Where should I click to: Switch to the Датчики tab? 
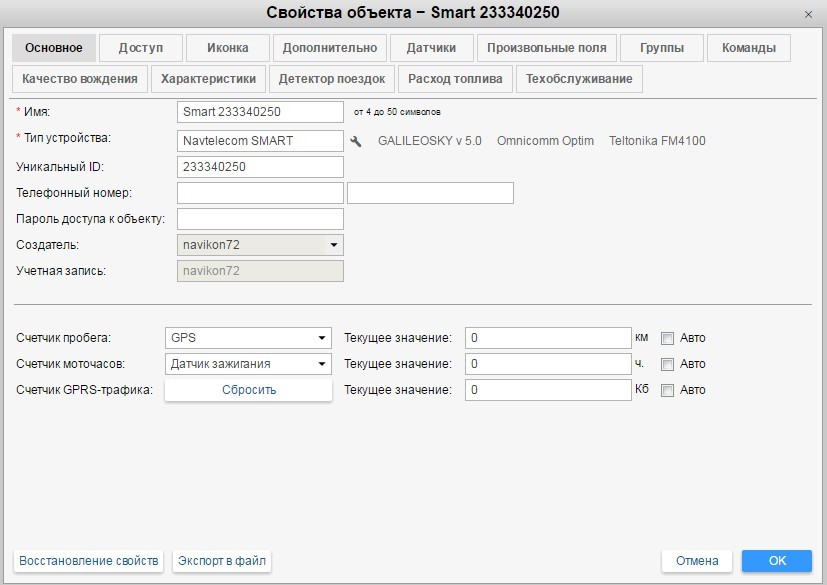[431, 48]
